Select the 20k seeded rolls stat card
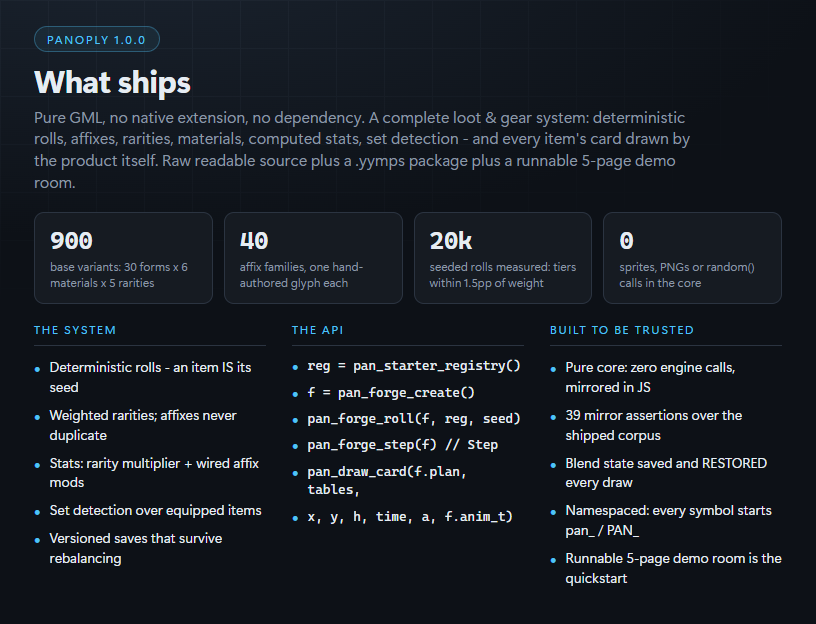816x624 pixels. point(503,258)
